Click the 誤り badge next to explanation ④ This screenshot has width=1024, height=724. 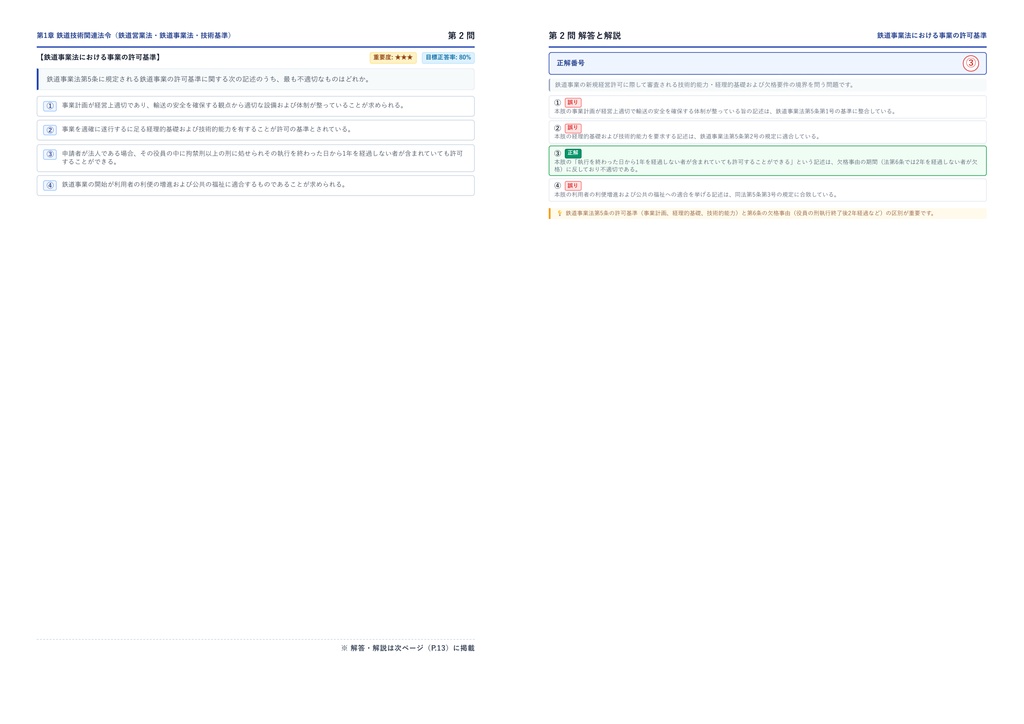pyautogui.click(x=573, y=185)
